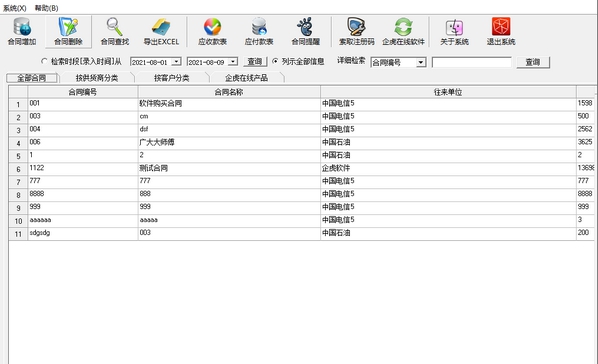The image size is (598, 364).
Task: Click the 中国石油 cell in row 4
Action: point(448,143)
